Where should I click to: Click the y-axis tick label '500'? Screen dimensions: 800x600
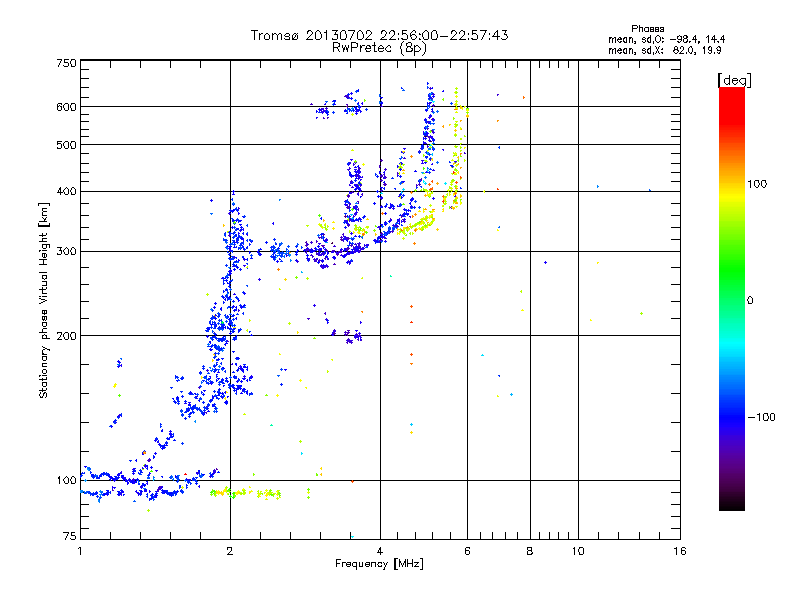click(66, 145)
